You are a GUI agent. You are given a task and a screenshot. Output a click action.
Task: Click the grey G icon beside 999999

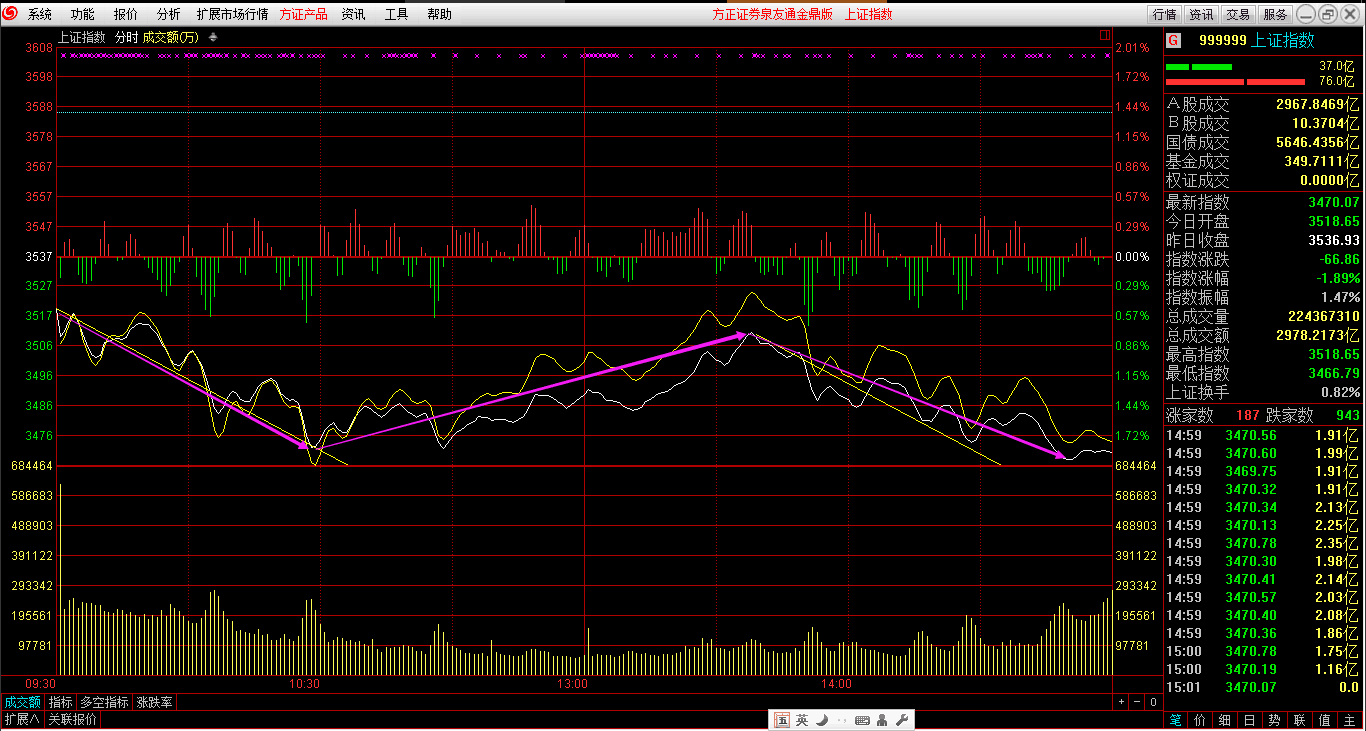click(1173, 41)
